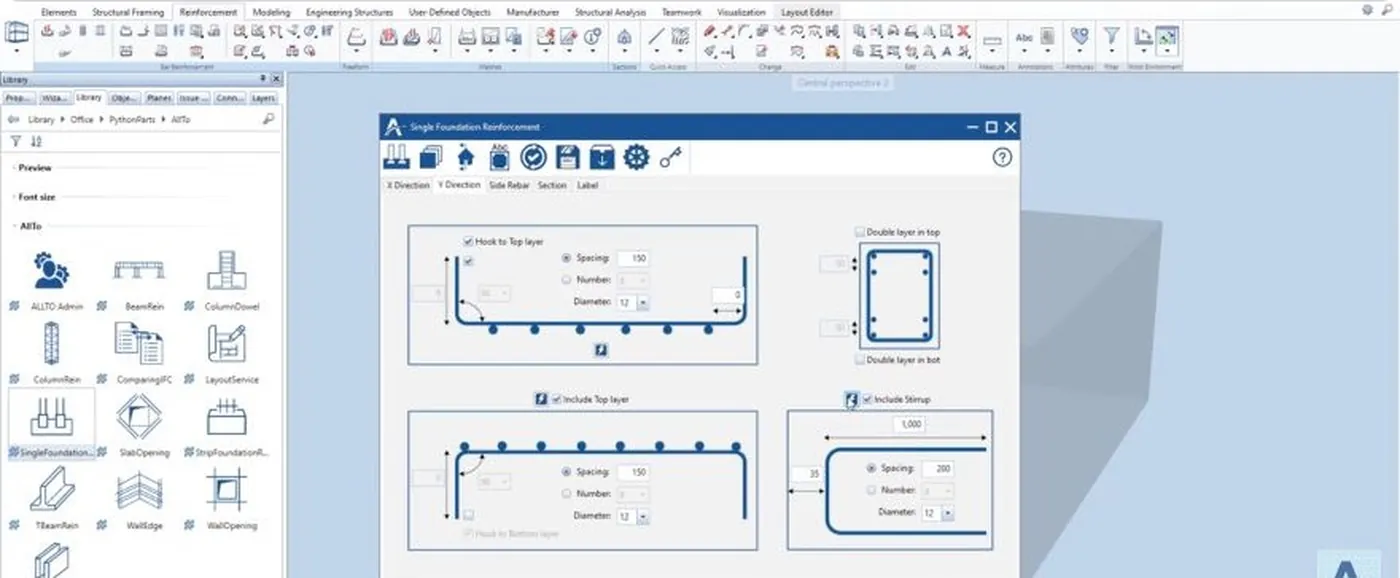Collapse the AllTo section in the Library
1400x578 pixels.
click(x=31, y=226)
